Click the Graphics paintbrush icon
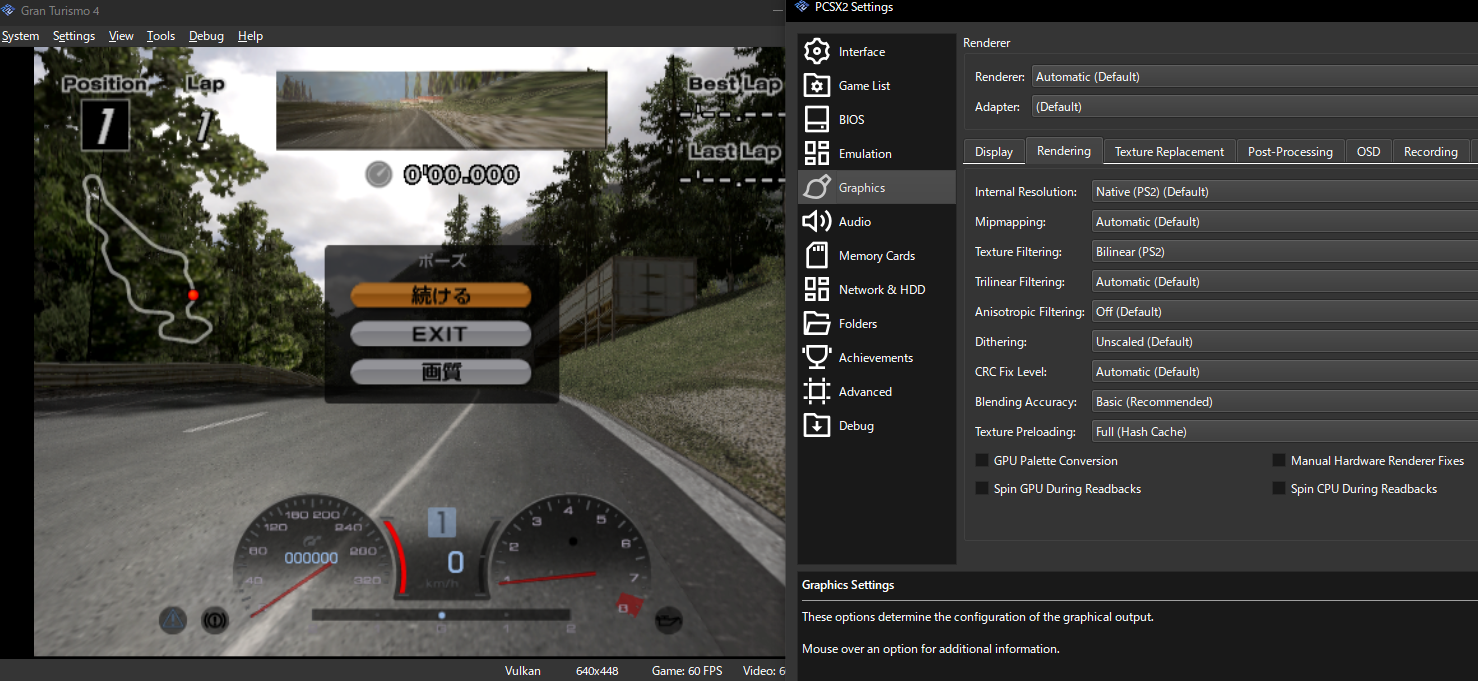 coord(817,187)
